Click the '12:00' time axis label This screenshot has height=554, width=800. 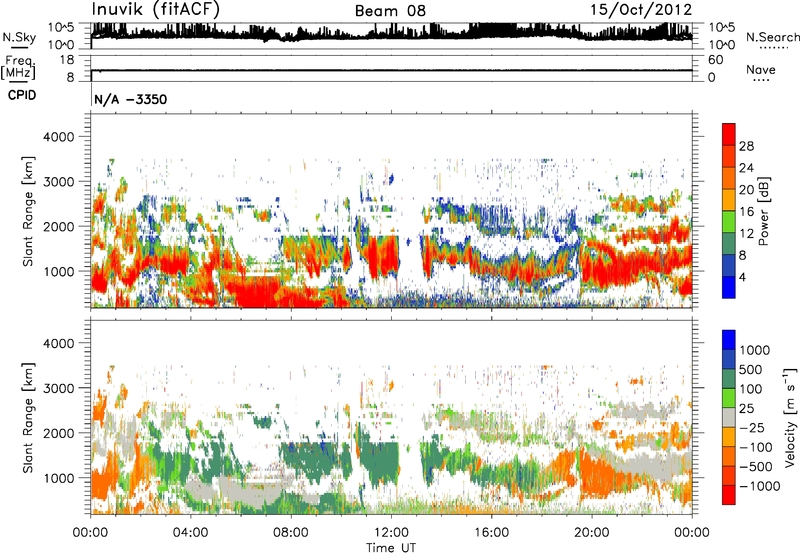391,533
